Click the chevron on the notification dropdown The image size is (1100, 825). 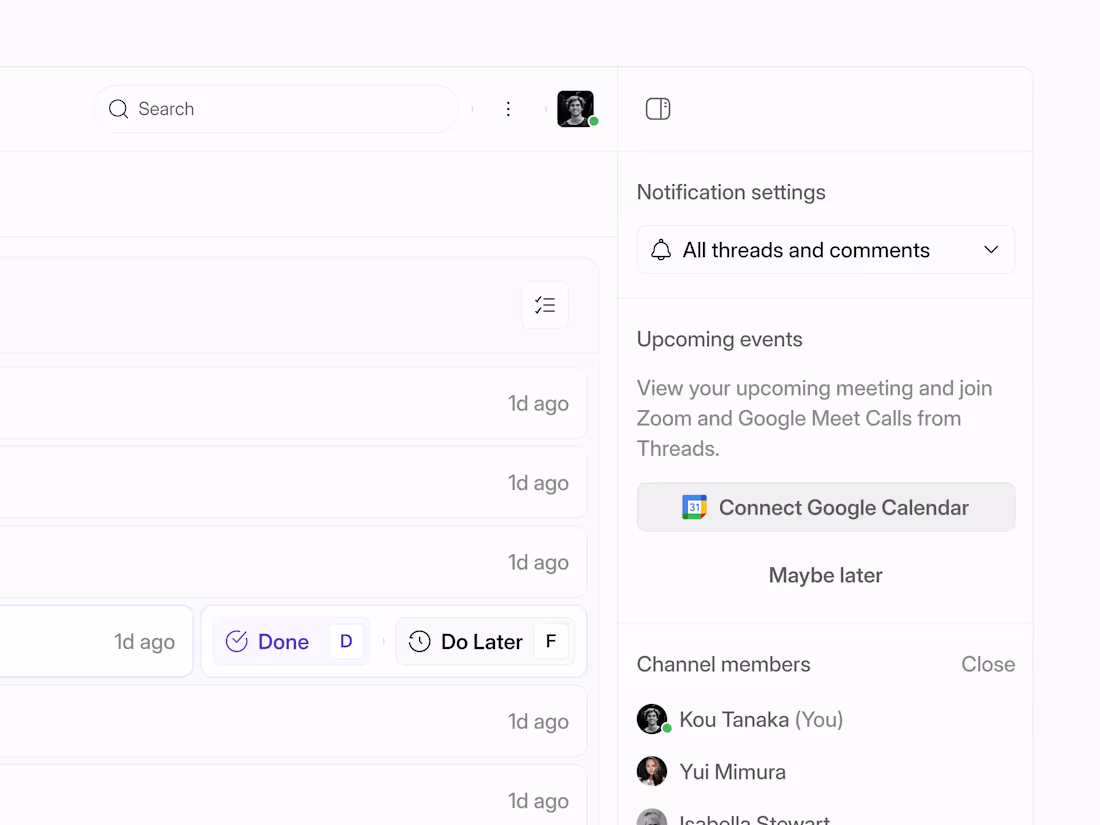pyautogui.click(x=991, y=249)
